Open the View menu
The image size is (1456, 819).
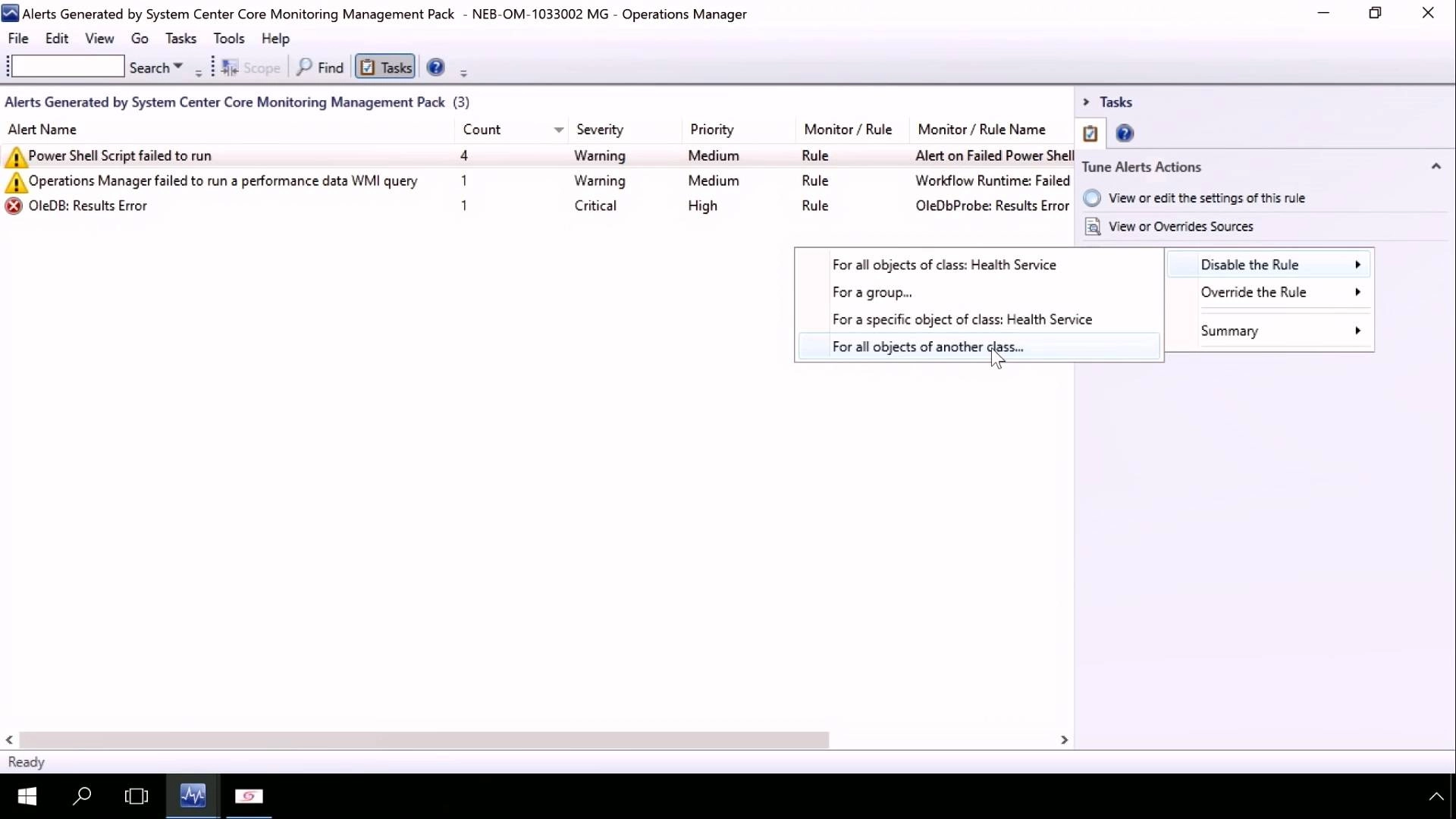(x=99, y=38)
